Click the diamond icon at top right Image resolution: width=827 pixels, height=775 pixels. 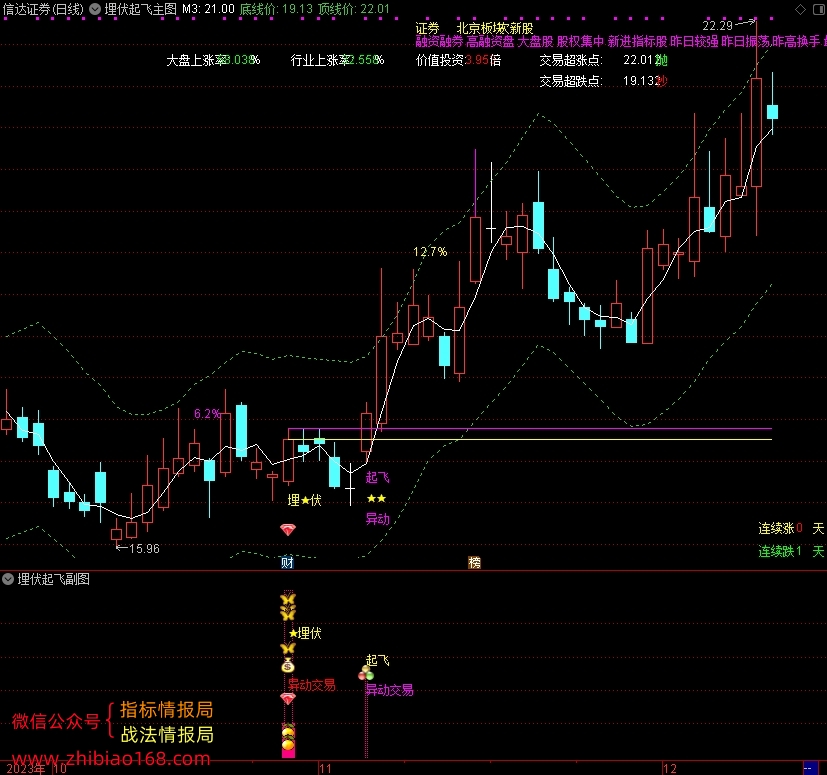click(x=800, y=9)
